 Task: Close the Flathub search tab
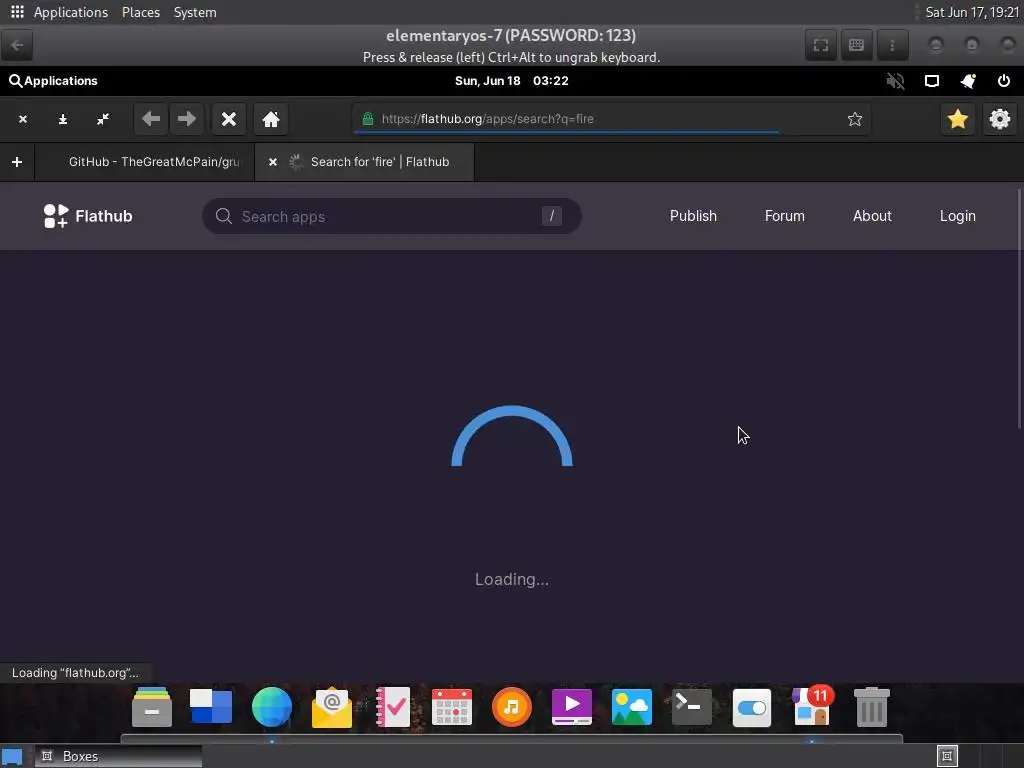[273, 162]
